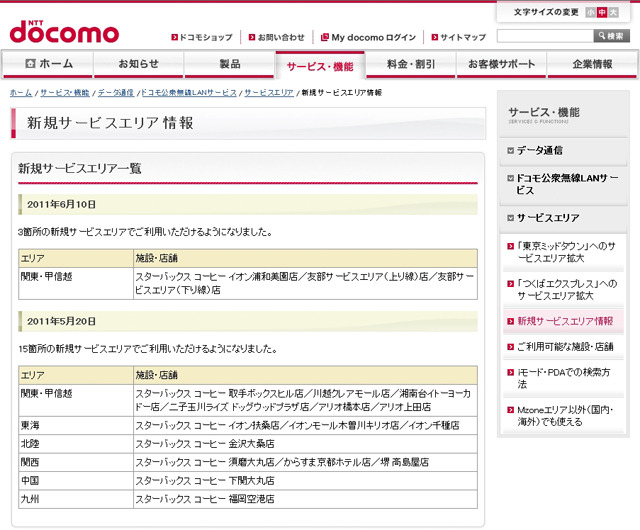The width and height of the screenshot is (640, 530).
Task: Select the イオン扶桑店 store list cell
Action: (305, 425)
